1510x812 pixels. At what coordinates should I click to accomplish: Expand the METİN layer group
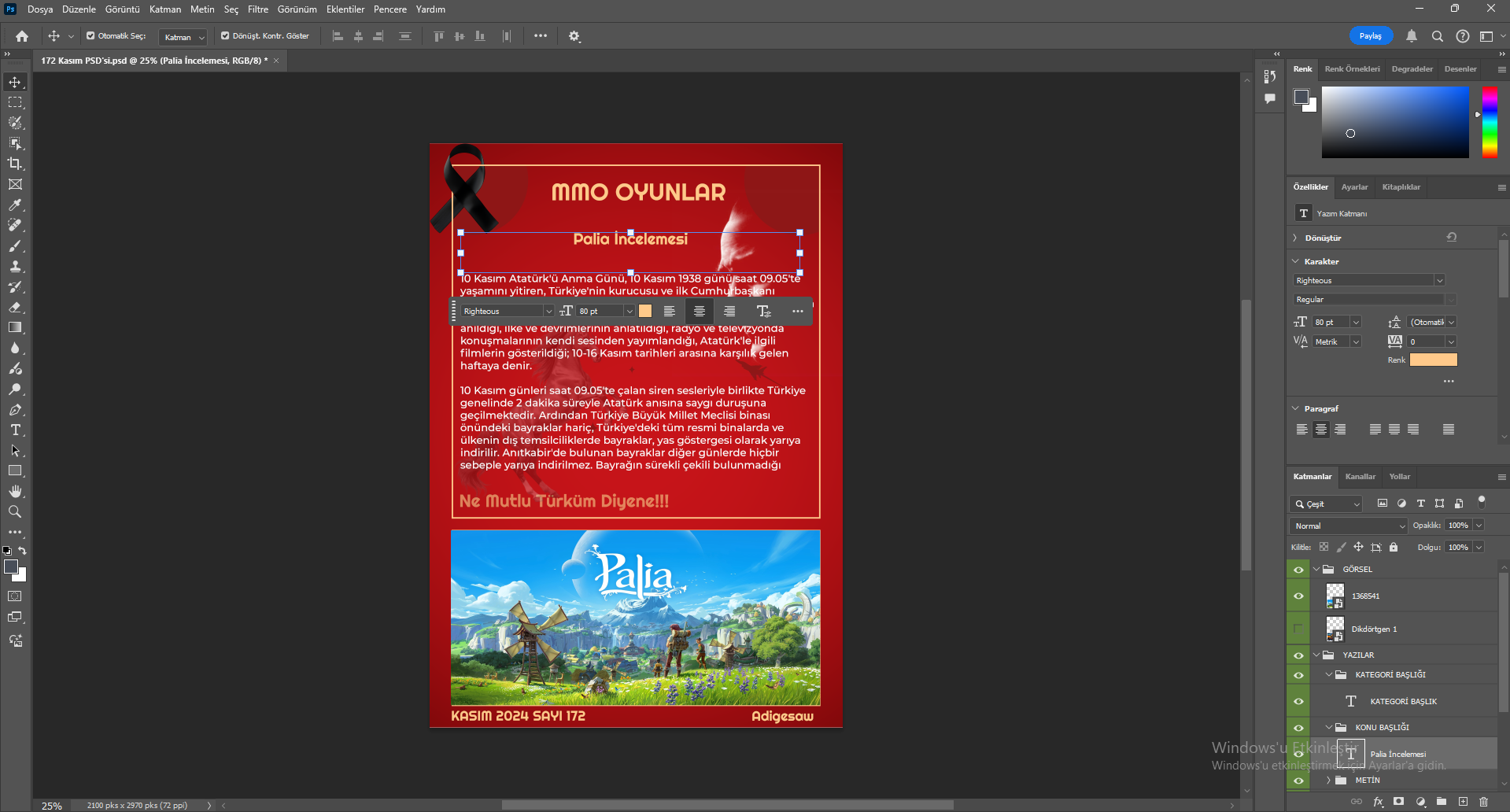pyautogui.click(x=1329, y=781)
